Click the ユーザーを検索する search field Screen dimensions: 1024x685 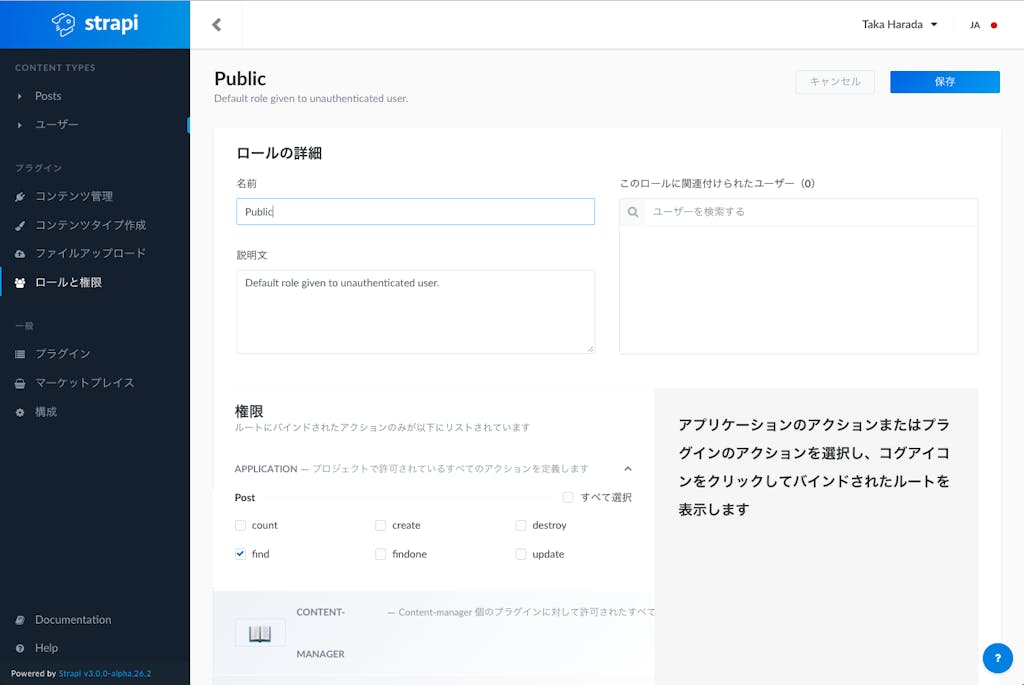(810, 212)
